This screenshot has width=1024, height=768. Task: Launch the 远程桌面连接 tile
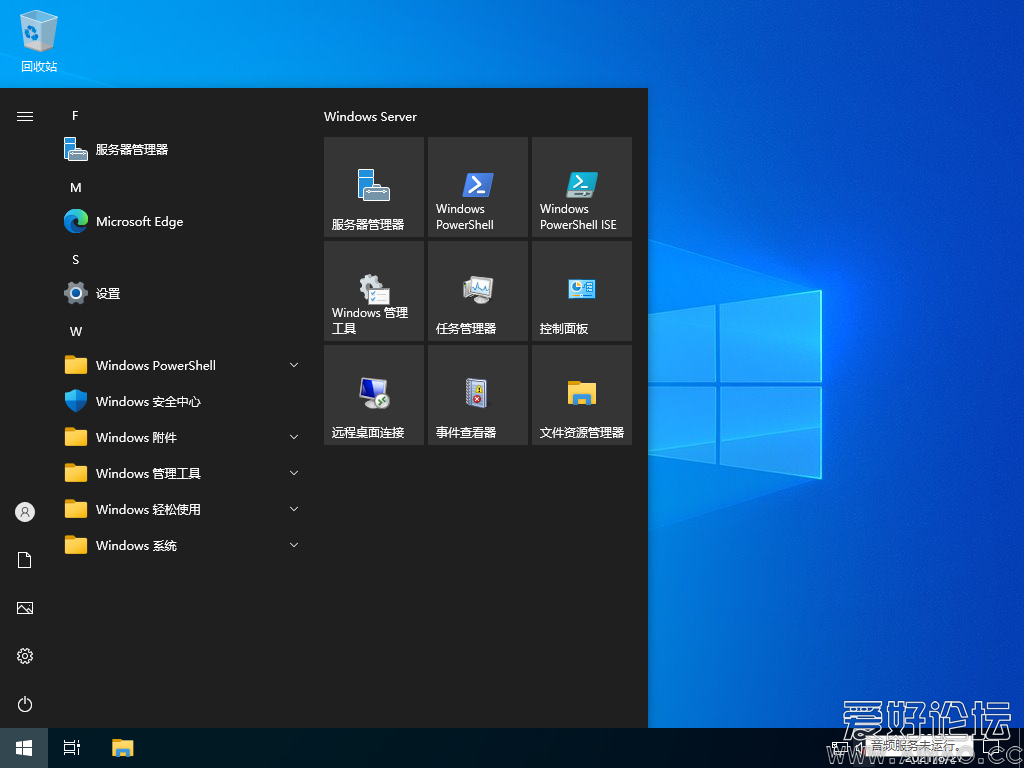(x=374, y=394)
